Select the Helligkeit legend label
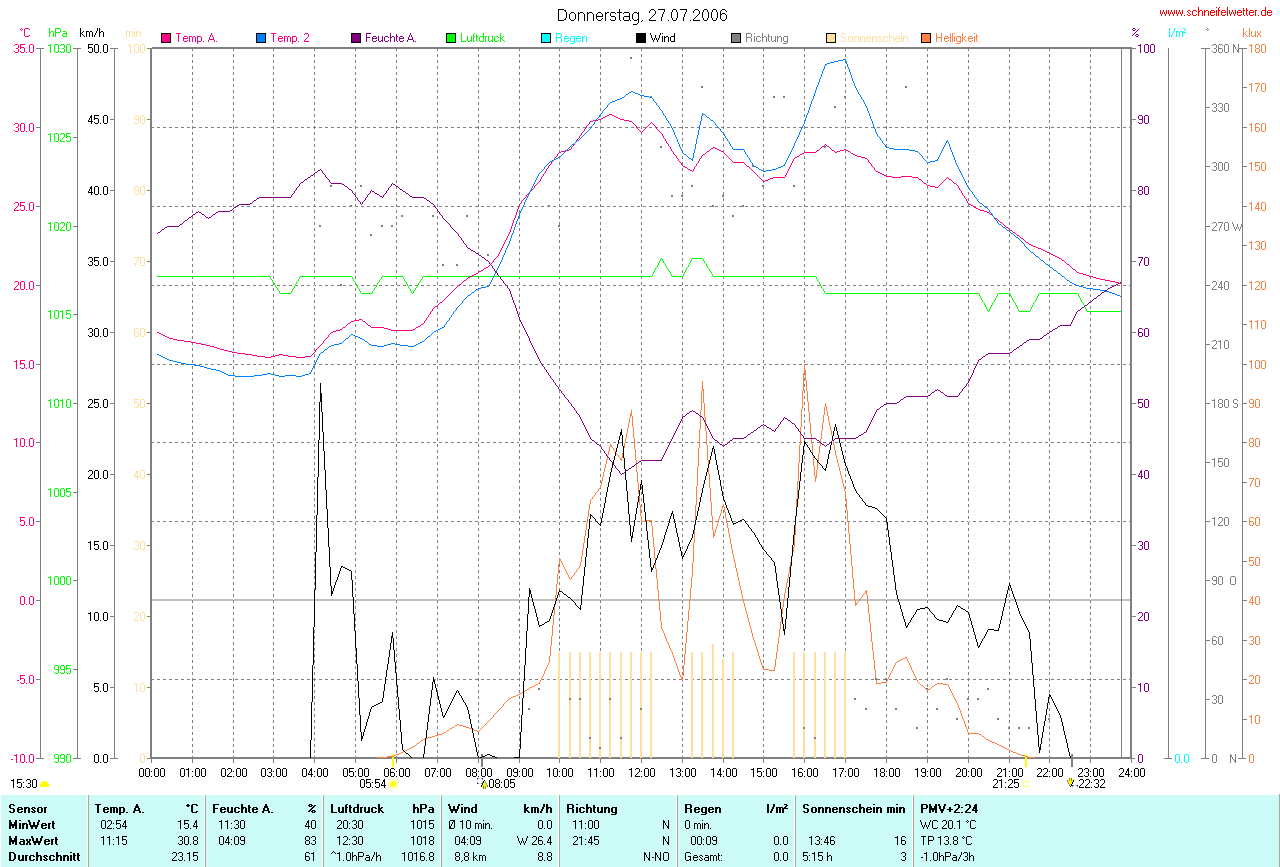The height and width of the screenshot is (867, 1280). (x=957, y=38)
